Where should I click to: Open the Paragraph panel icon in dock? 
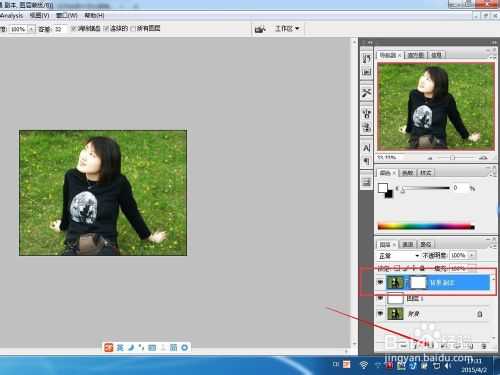[367, 161]
